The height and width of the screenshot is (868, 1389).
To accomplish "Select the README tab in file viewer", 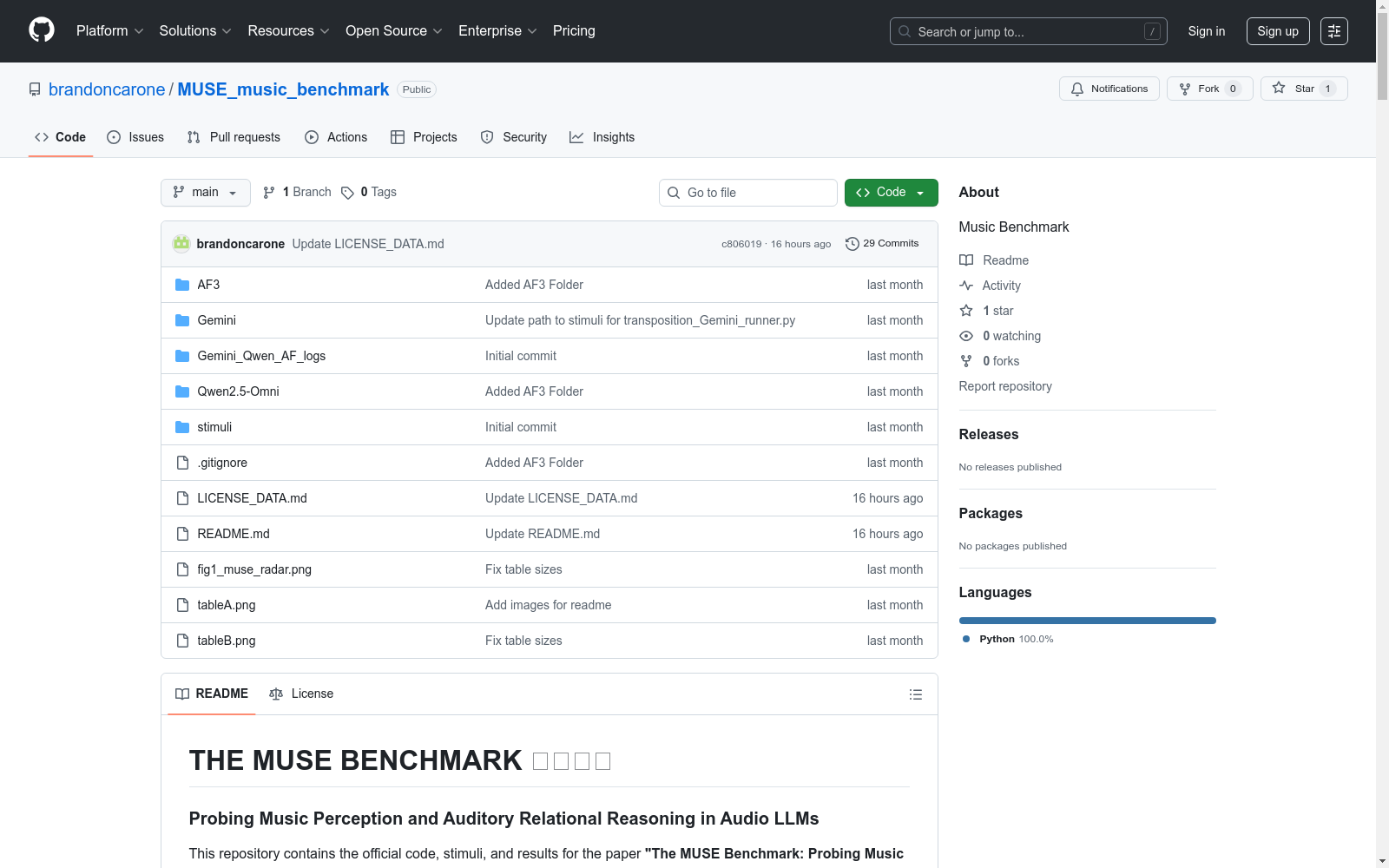I will point(212,694).
